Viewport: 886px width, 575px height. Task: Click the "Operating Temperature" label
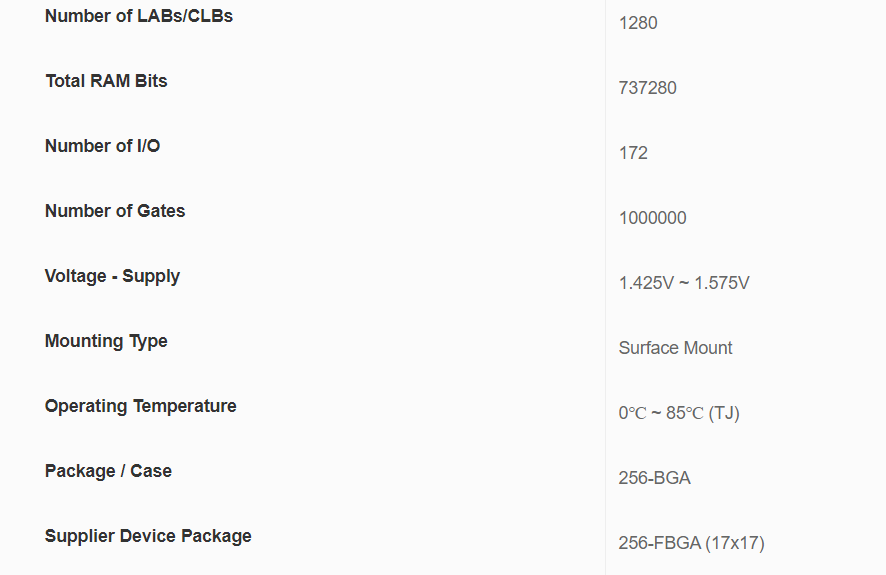(x=141, y=406)
